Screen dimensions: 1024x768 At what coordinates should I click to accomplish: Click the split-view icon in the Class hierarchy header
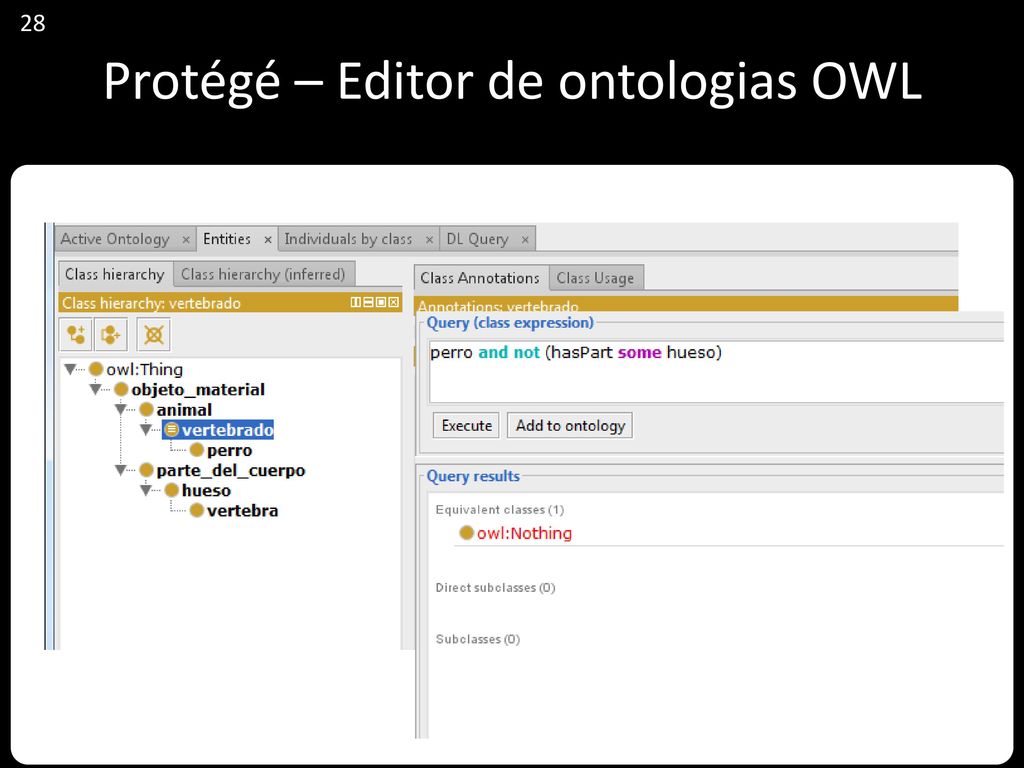(x=356, y=302)
